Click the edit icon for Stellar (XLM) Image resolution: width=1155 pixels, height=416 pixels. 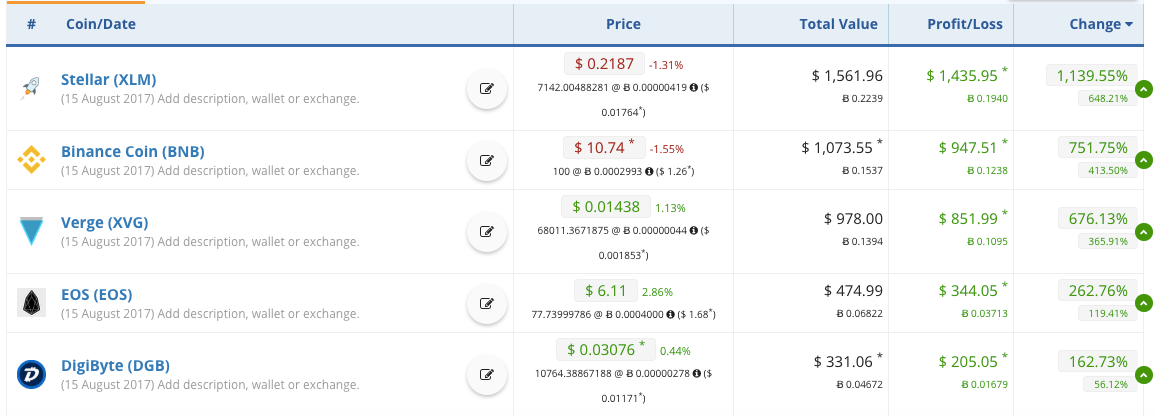(487, 89)
